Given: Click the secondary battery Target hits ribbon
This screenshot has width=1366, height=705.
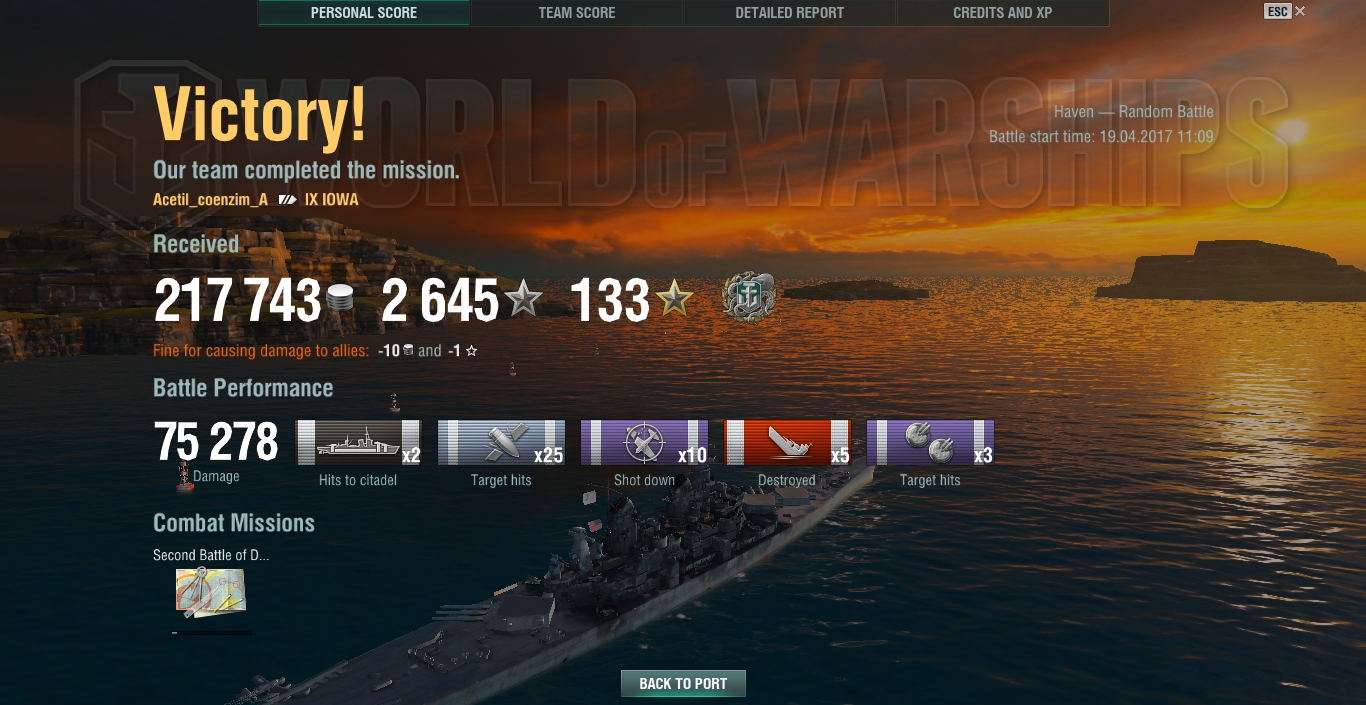Looking at the screenshot, I should (x=930, y=443).
